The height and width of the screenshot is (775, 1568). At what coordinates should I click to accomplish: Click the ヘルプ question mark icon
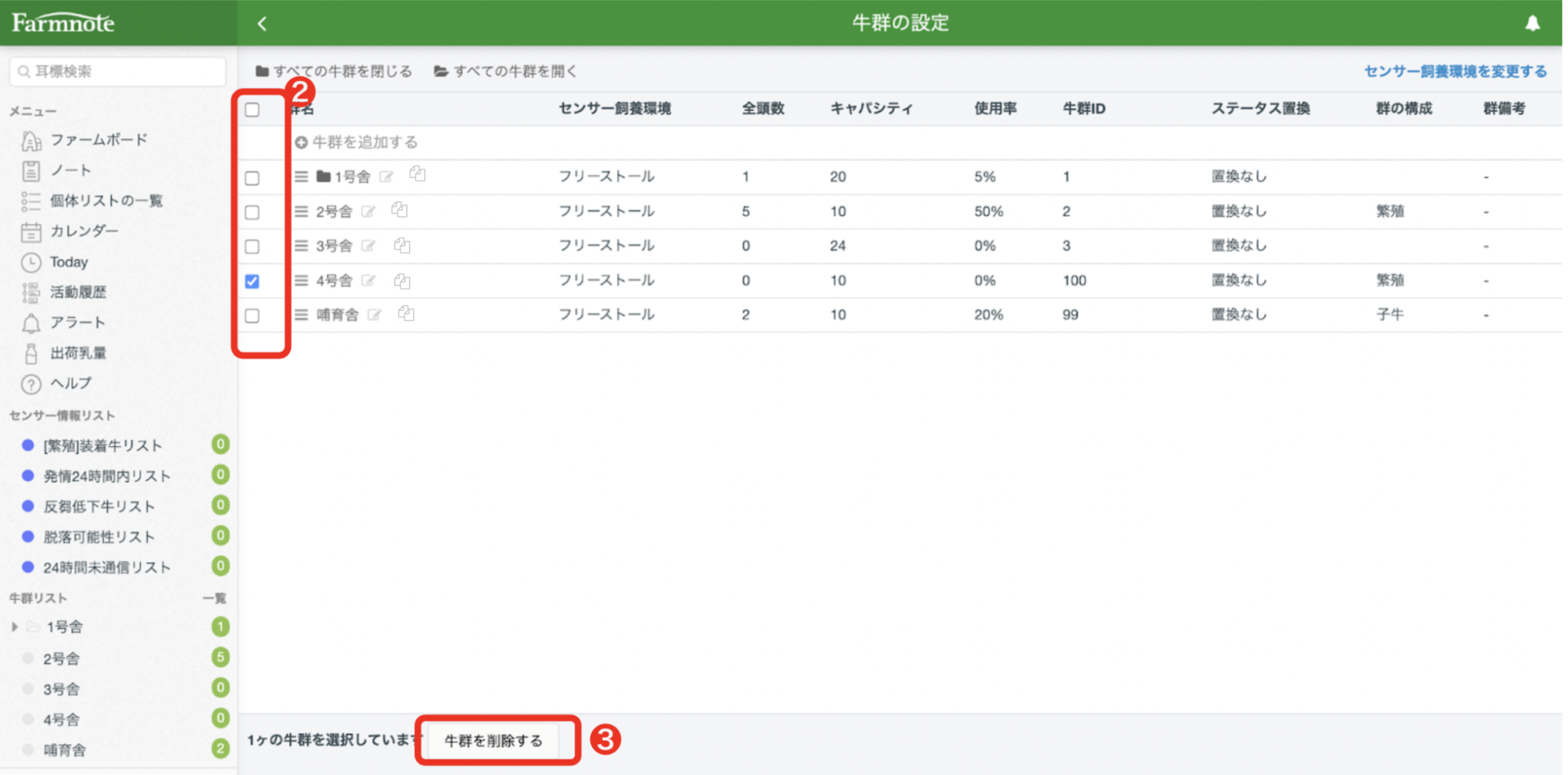(31, 384)
